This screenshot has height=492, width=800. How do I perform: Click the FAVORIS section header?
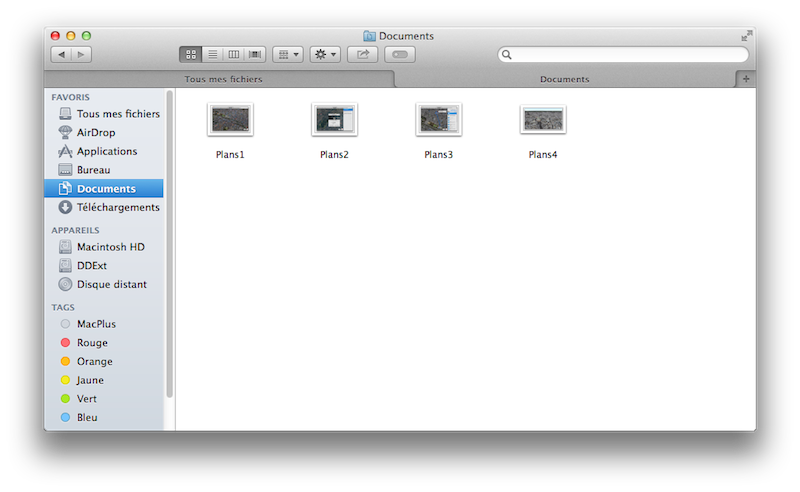click(70, 97)
